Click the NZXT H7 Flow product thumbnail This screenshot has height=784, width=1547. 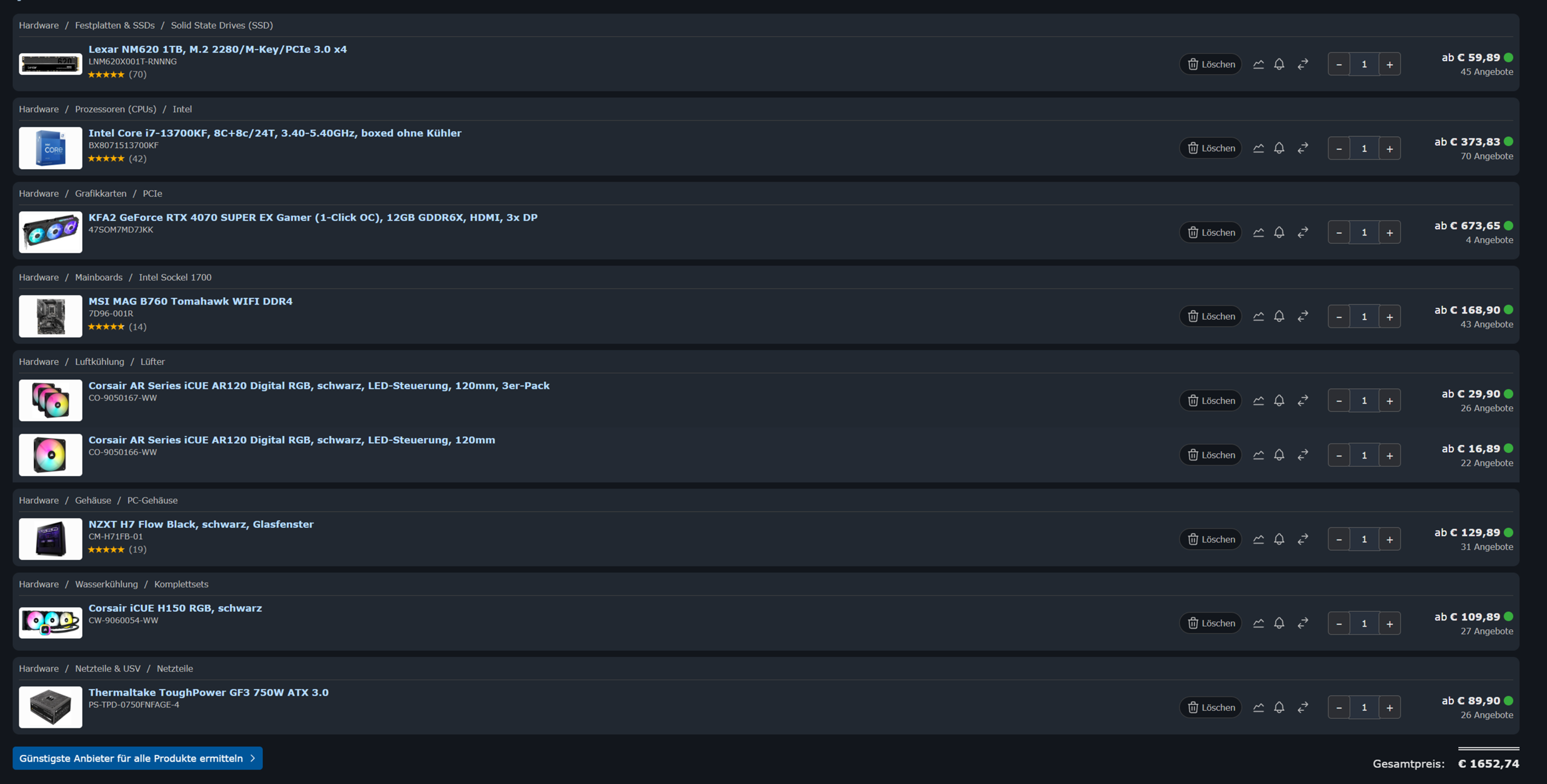point(50,539)
